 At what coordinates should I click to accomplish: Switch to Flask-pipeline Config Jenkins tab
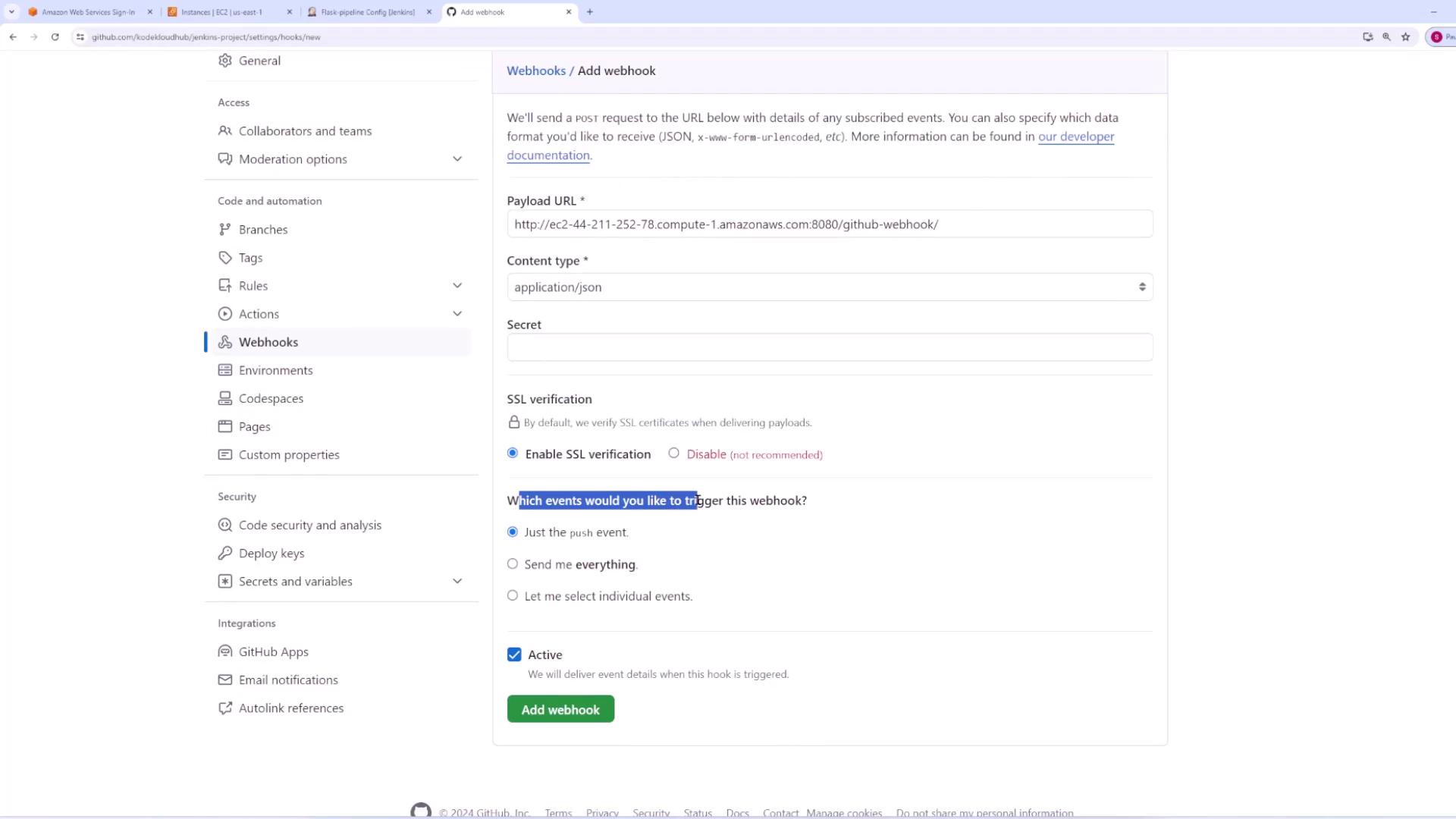367,12
